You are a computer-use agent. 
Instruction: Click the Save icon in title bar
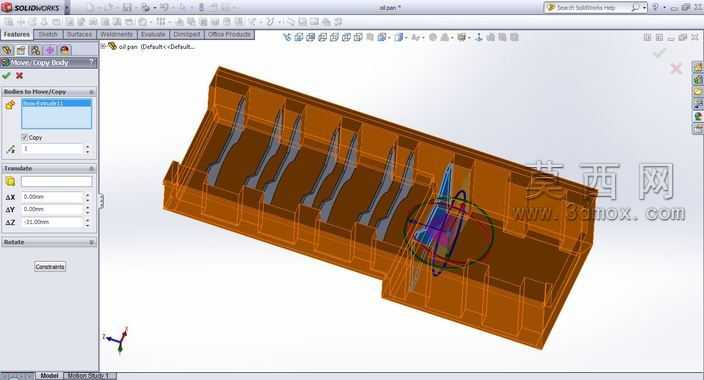[127, 8]
